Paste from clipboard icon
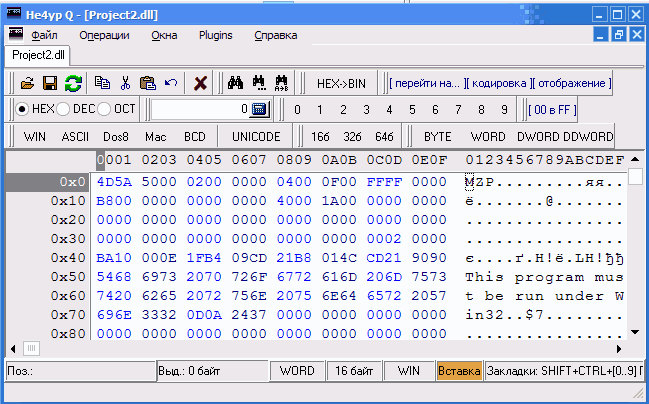 pyautogui.click(x=148, y=83)
